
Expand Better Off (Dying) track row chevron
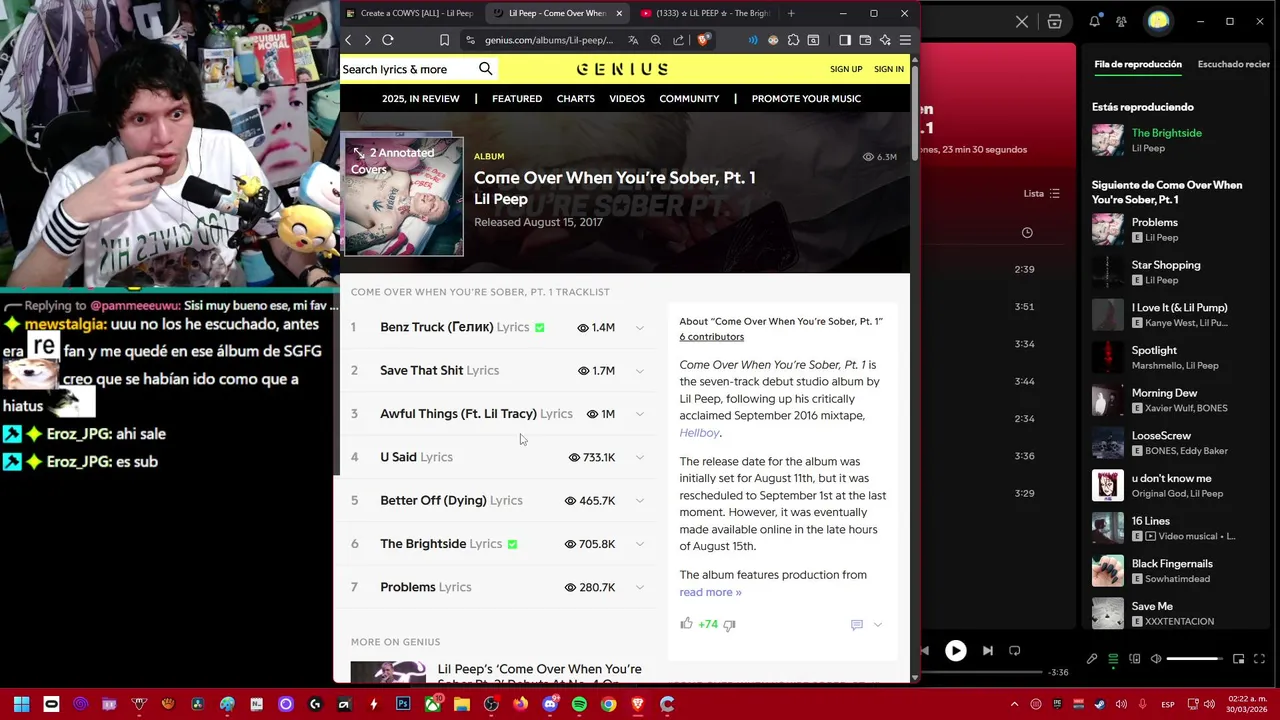tap(640, 501)
